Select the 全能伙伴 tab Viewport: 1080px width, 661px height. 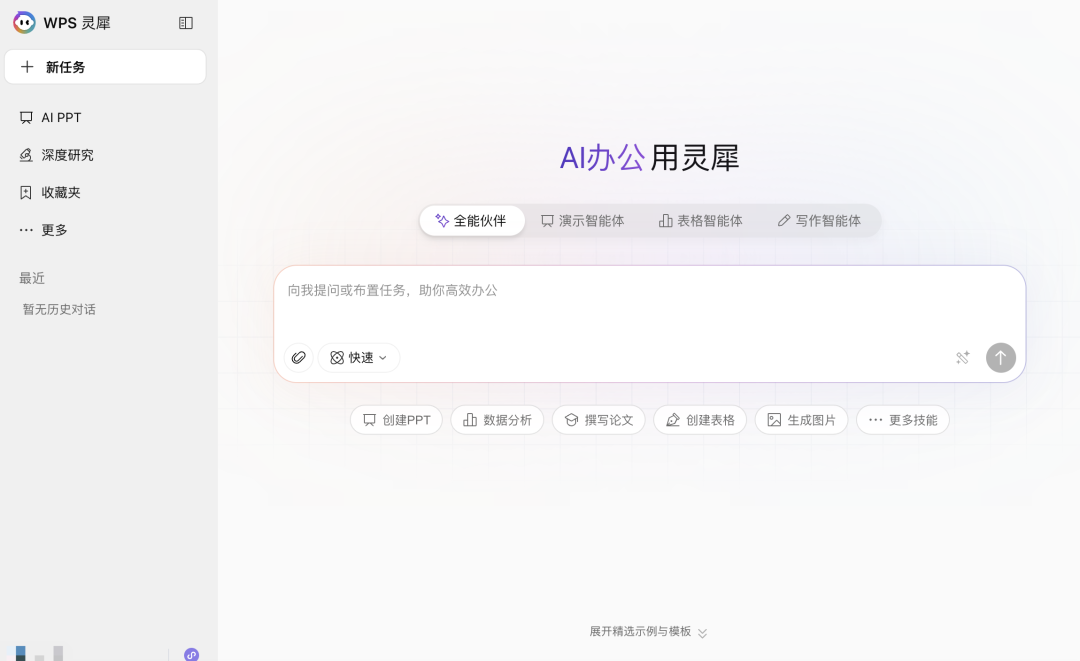pyautogui.click(x=472, y=220)
